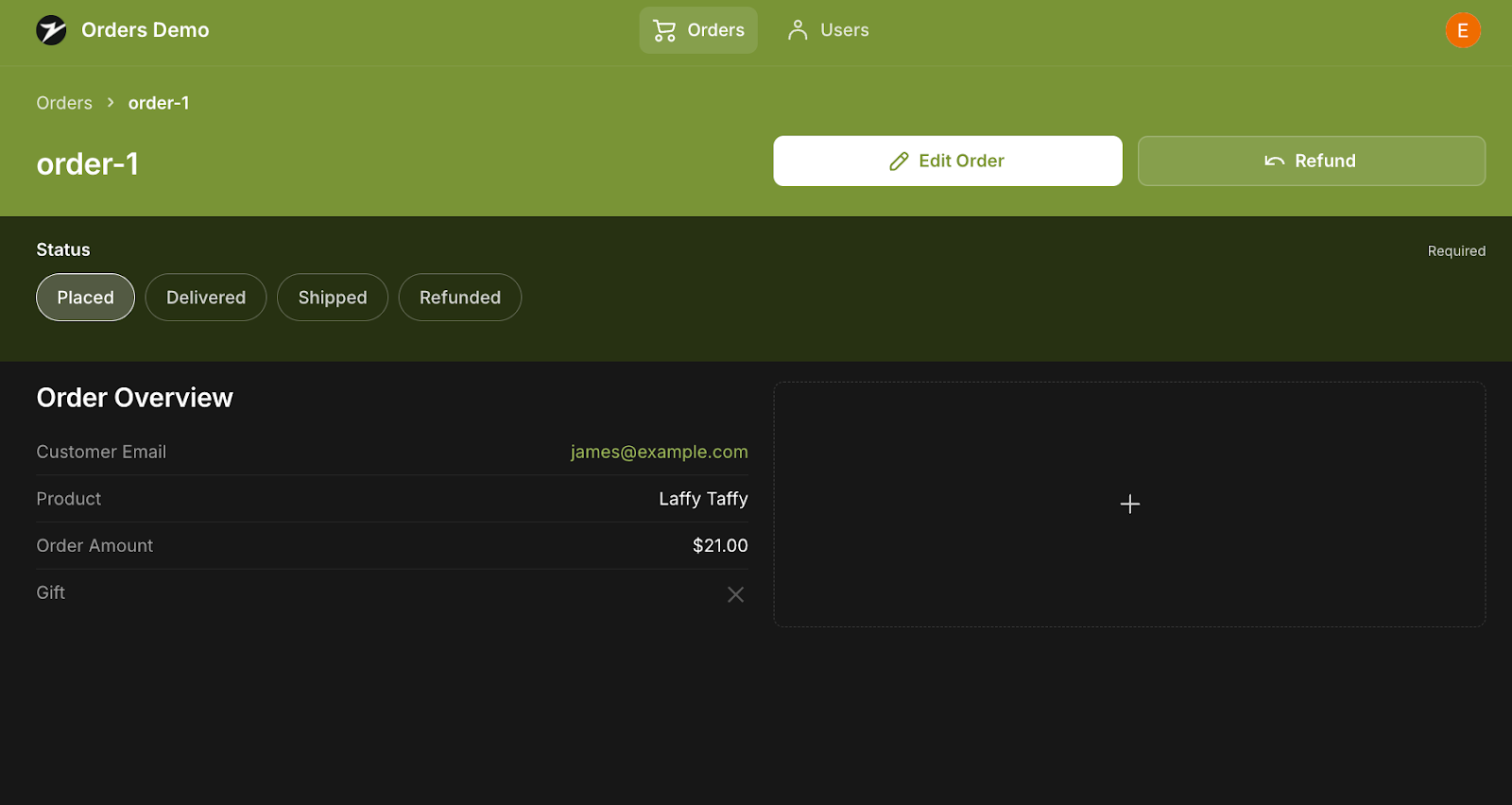Screen dimensions: 1512x805
Task: Click the Laffy Taffy product value
Action: click(703, 499)
